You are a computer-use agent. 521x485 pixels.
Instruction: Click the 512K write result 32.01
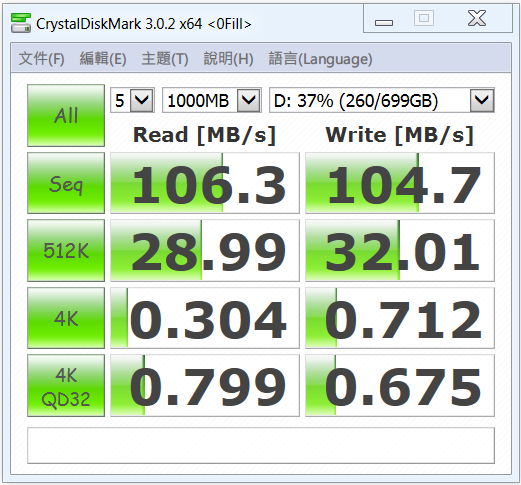[x=400, y=250]
